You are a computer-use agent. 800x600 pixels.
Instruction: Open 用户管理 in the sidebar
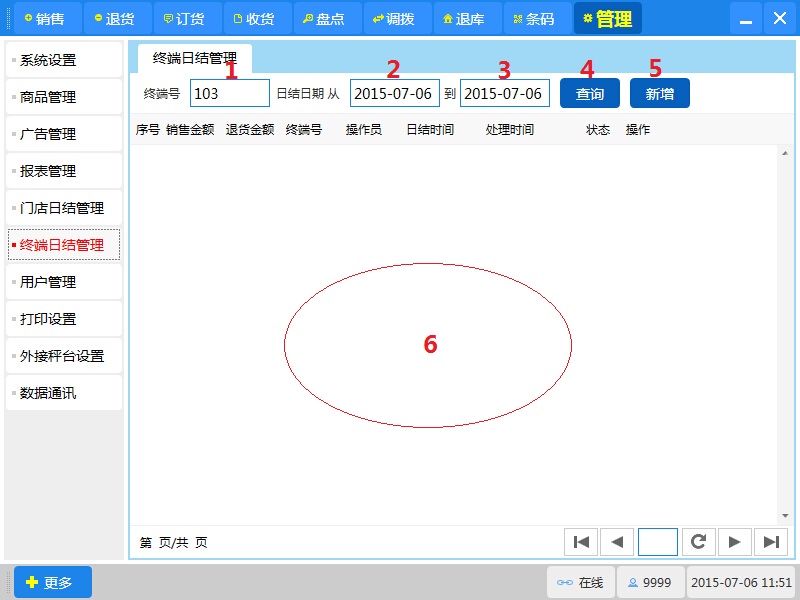[x=64, y=282]
